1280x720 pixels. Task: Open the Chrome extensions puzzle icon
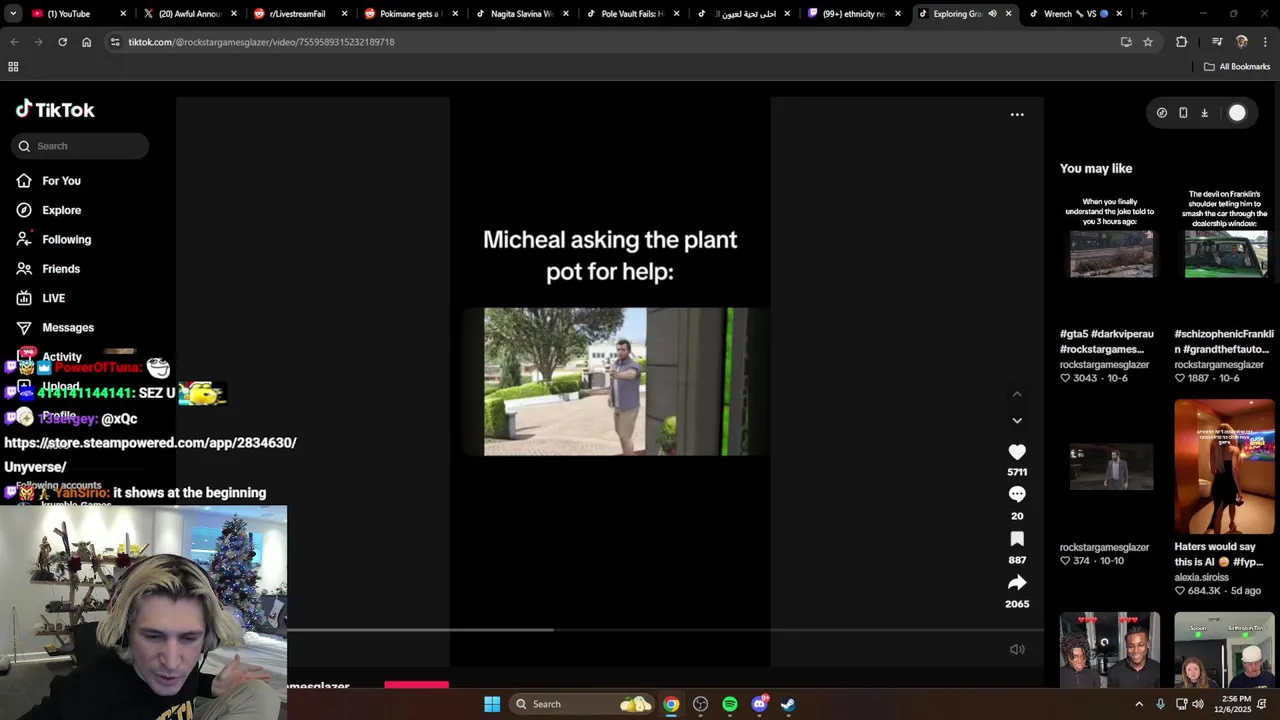tap(1182, 42)
